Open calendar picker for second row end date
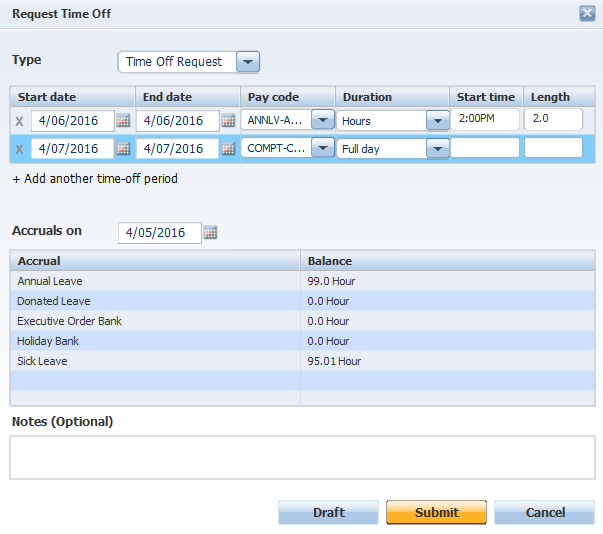The width and height of the screenshot is (603, 534). (x=228, y=149)
